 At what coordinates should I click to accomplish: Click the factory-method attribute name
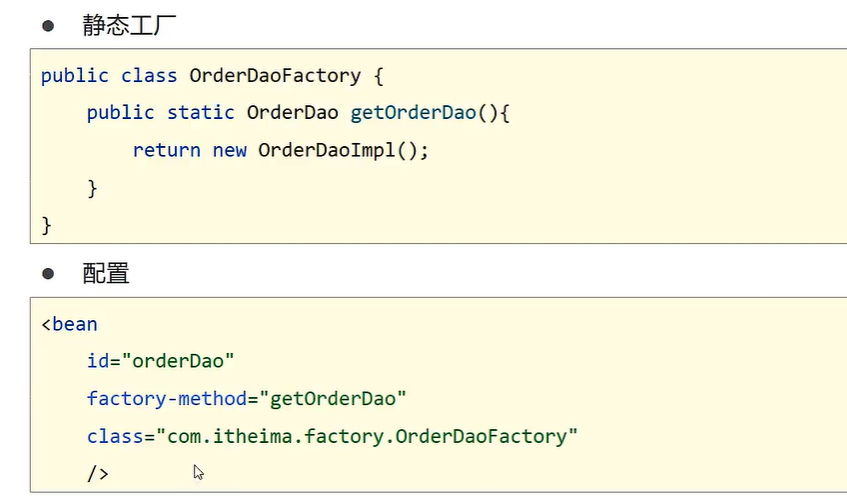click(166, 399)
